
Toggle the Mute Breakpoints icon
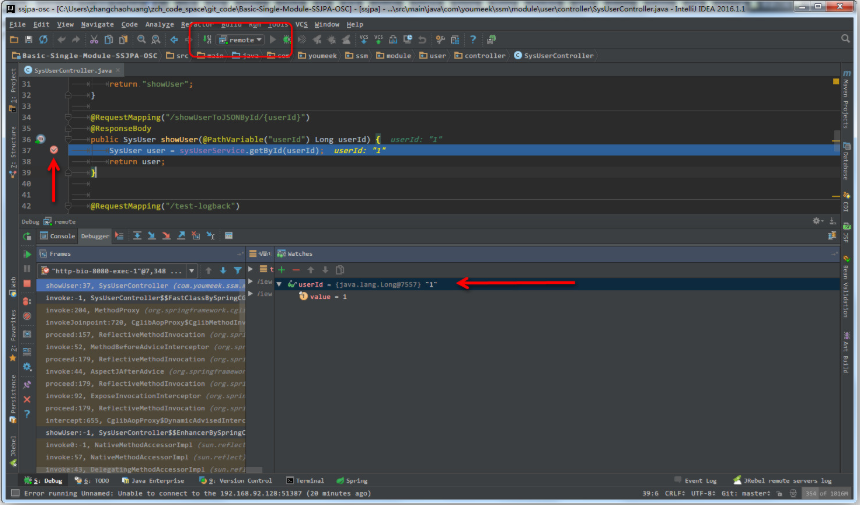27,316
